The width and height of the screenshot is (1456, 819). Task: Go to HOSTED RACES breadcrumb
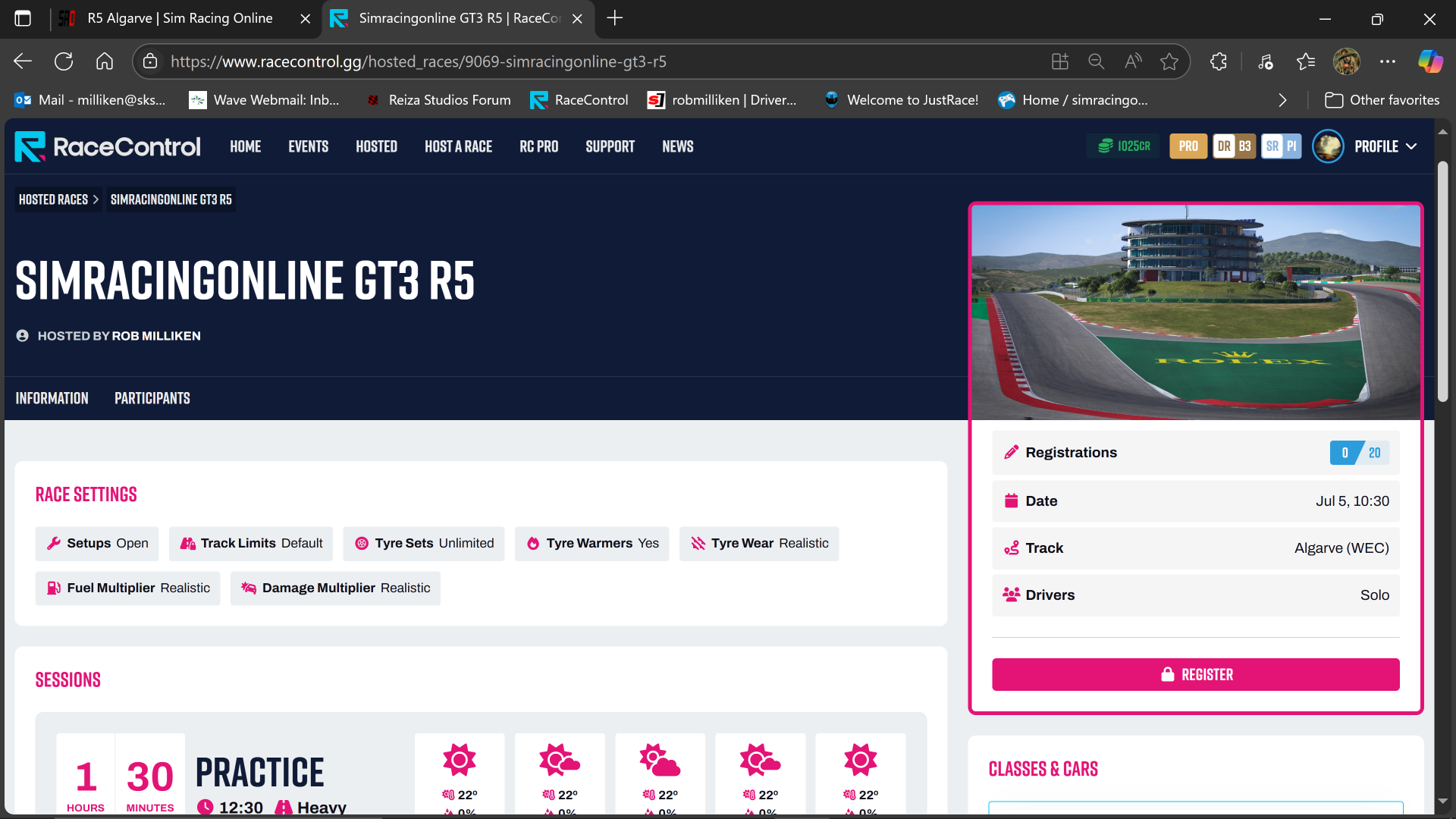click(54, 199)
